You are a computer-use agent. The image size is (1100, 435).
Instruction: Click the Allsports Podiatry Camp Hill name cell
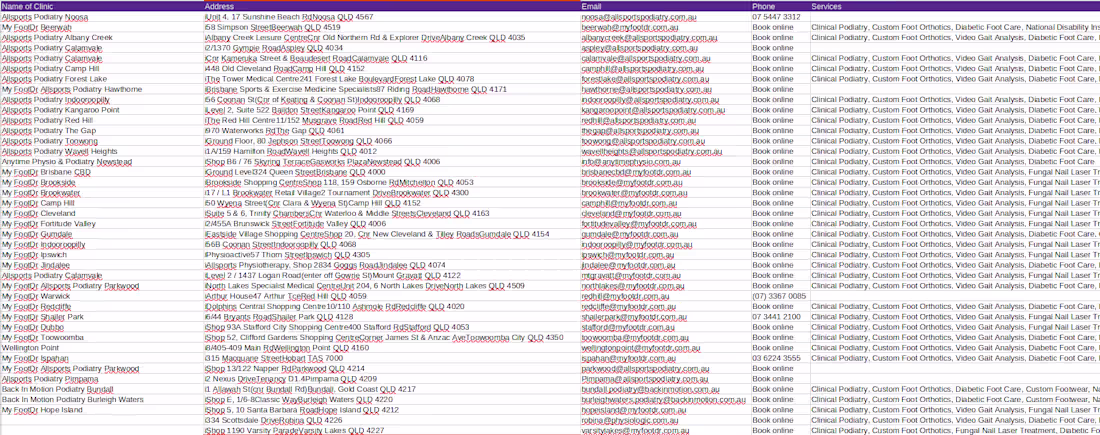102,69
